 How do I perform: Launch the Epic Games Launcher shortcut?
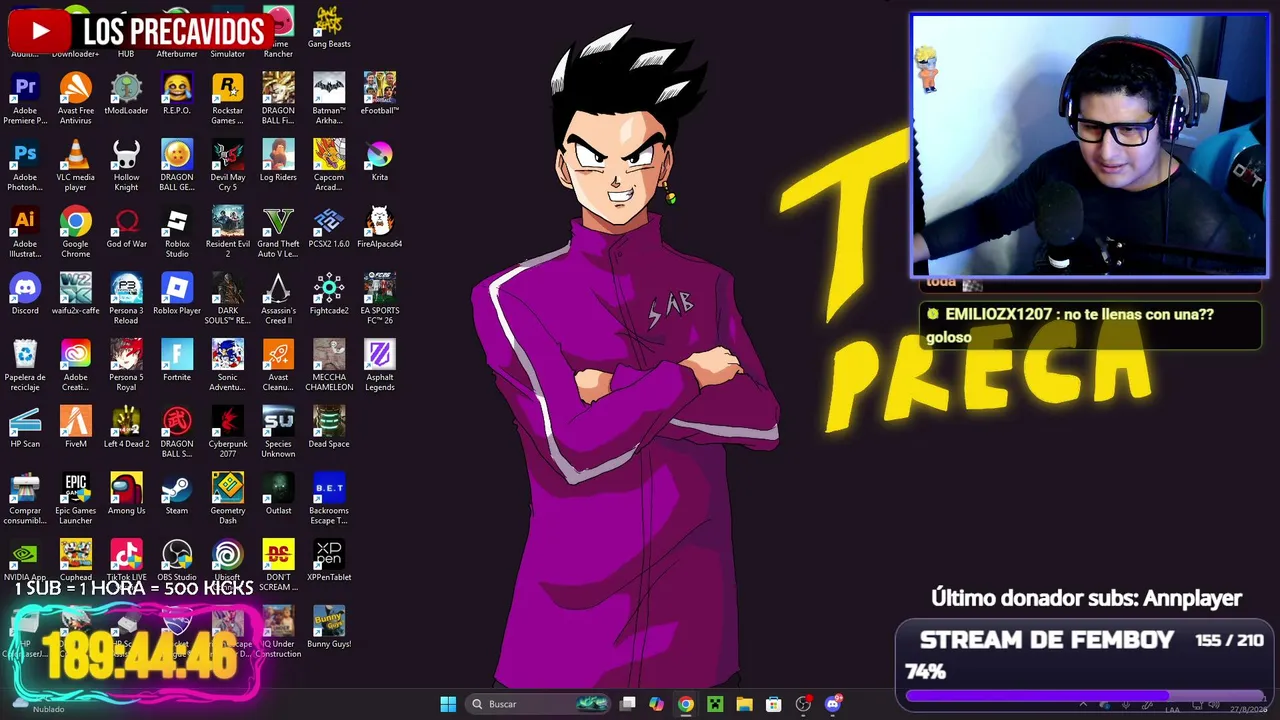point(76,499)
